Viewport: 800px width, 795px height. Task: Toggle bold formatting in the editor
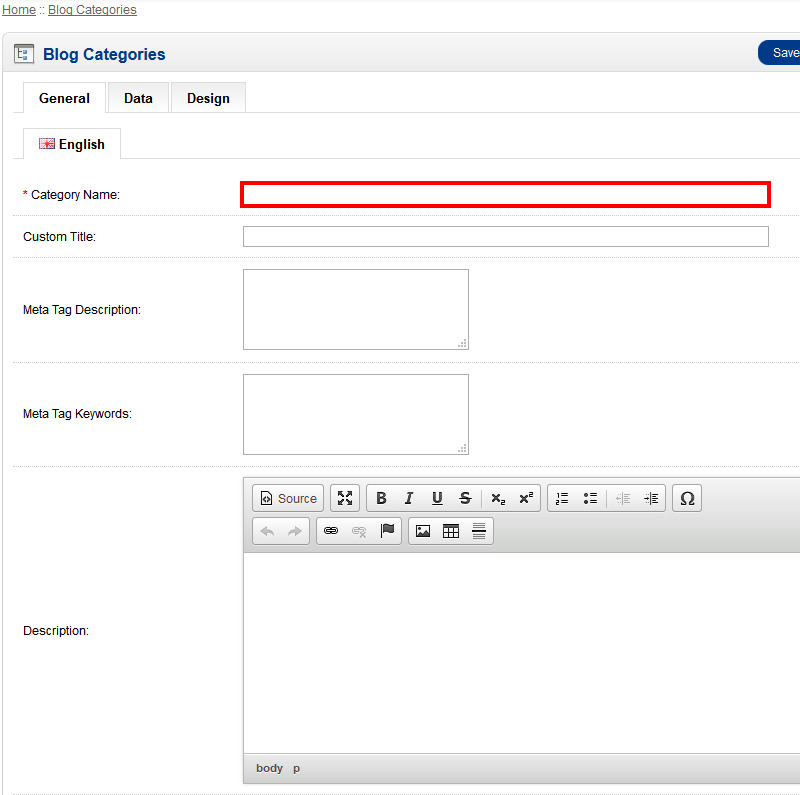(381, 498)
